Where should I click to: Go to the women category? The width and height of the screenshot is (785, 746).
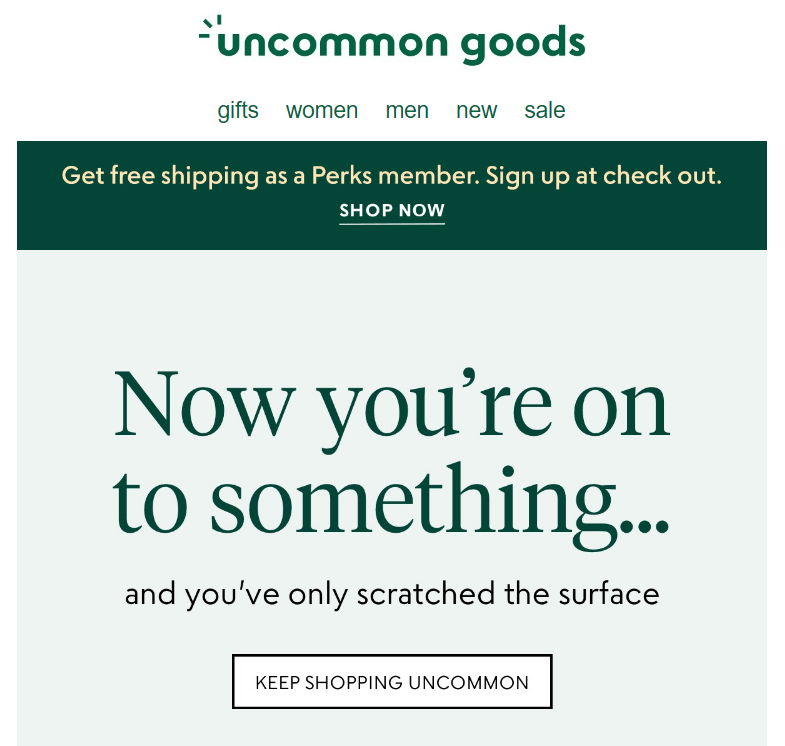point(322,111)
